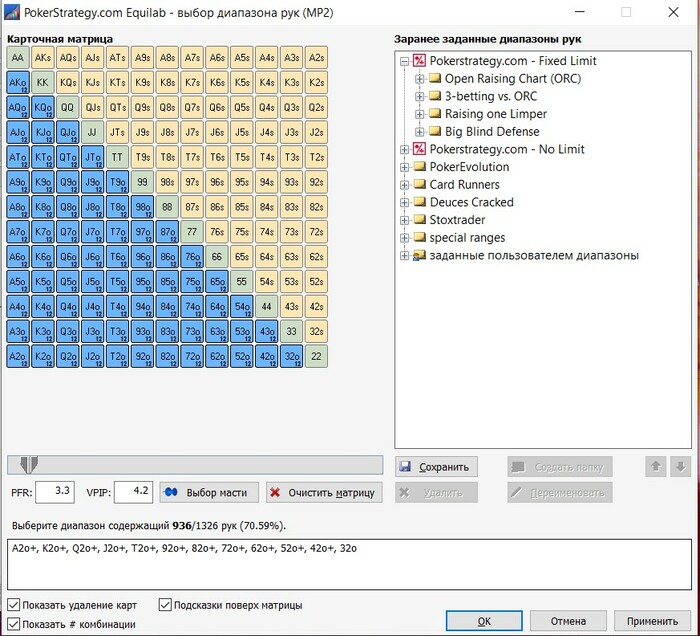Close the Equilab range dialog
This screenshot has width=700, height=636.
click(673, 12)
